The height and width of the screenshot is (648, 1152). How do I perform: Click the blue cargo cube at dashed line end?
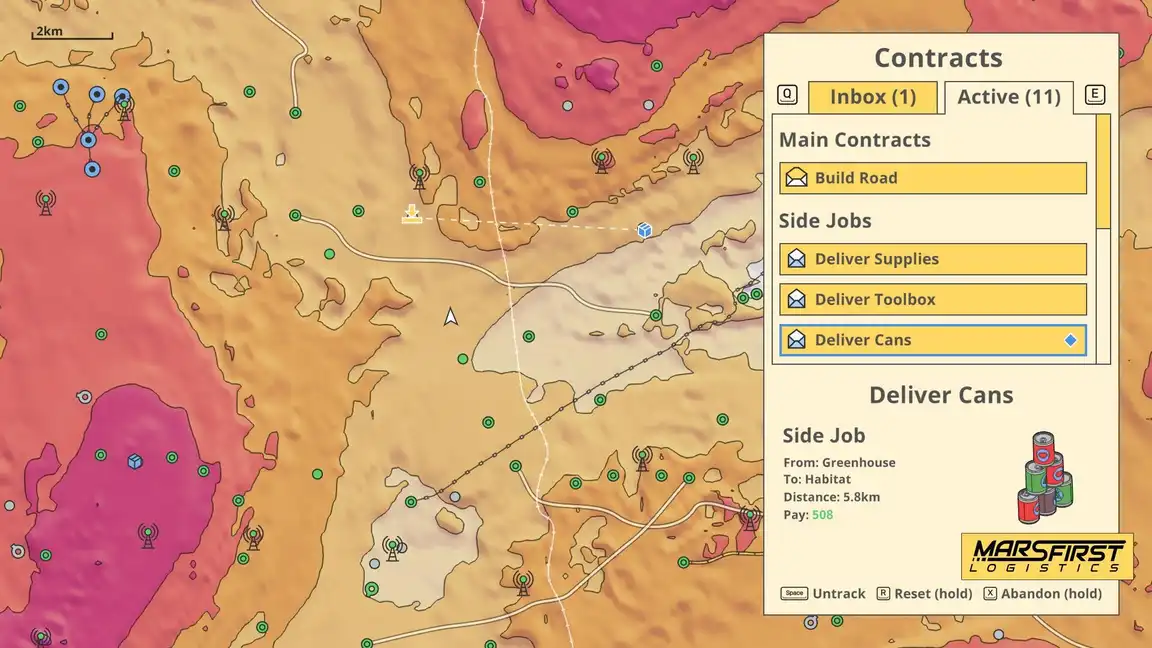coord(644,230)
